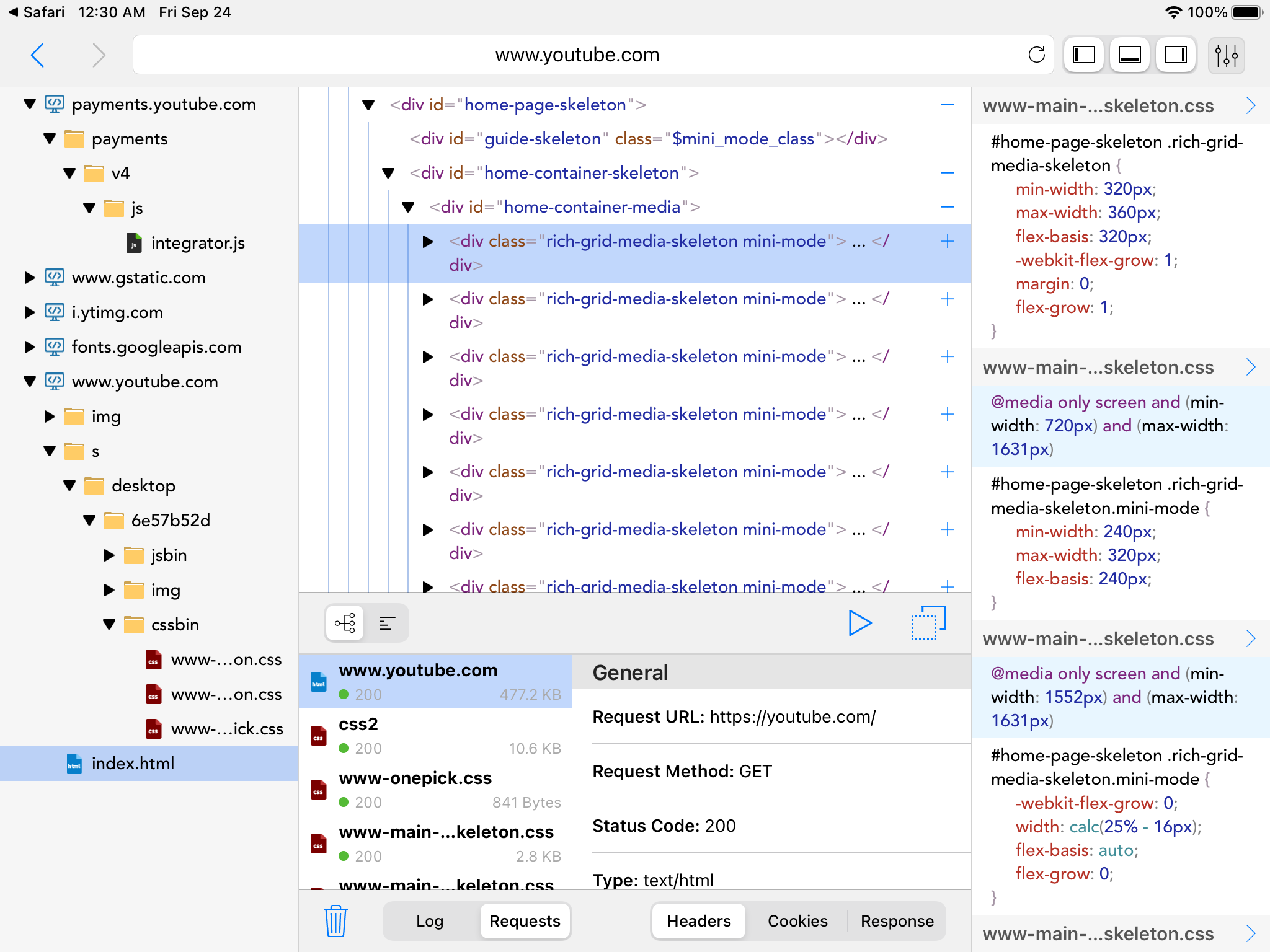
Task: Open the www-…ick.css file
Action: click(x=227, y=729)
